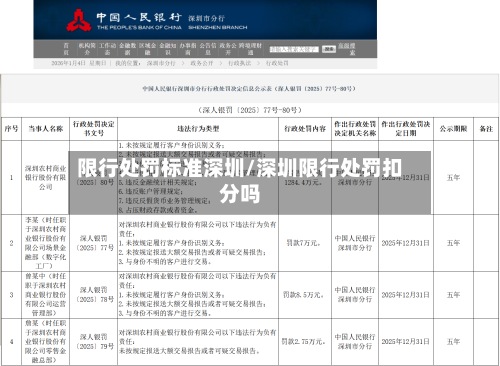
Task: Click the 备注 column header
Action: tap(486, 129)
